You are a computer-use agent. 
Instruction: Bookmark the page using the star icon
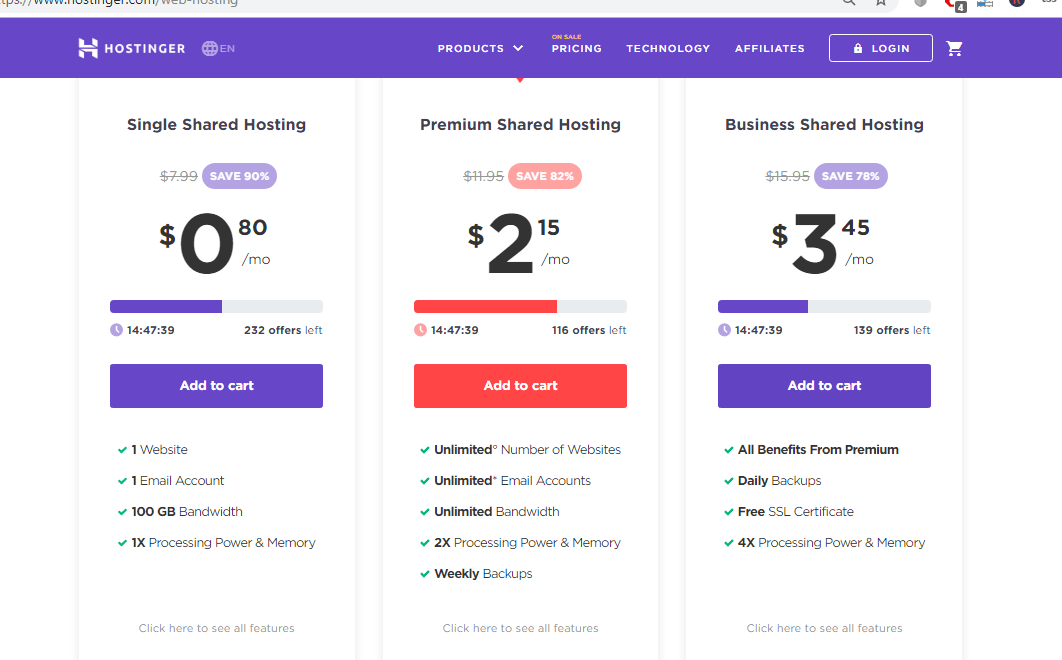click(881, 4)
